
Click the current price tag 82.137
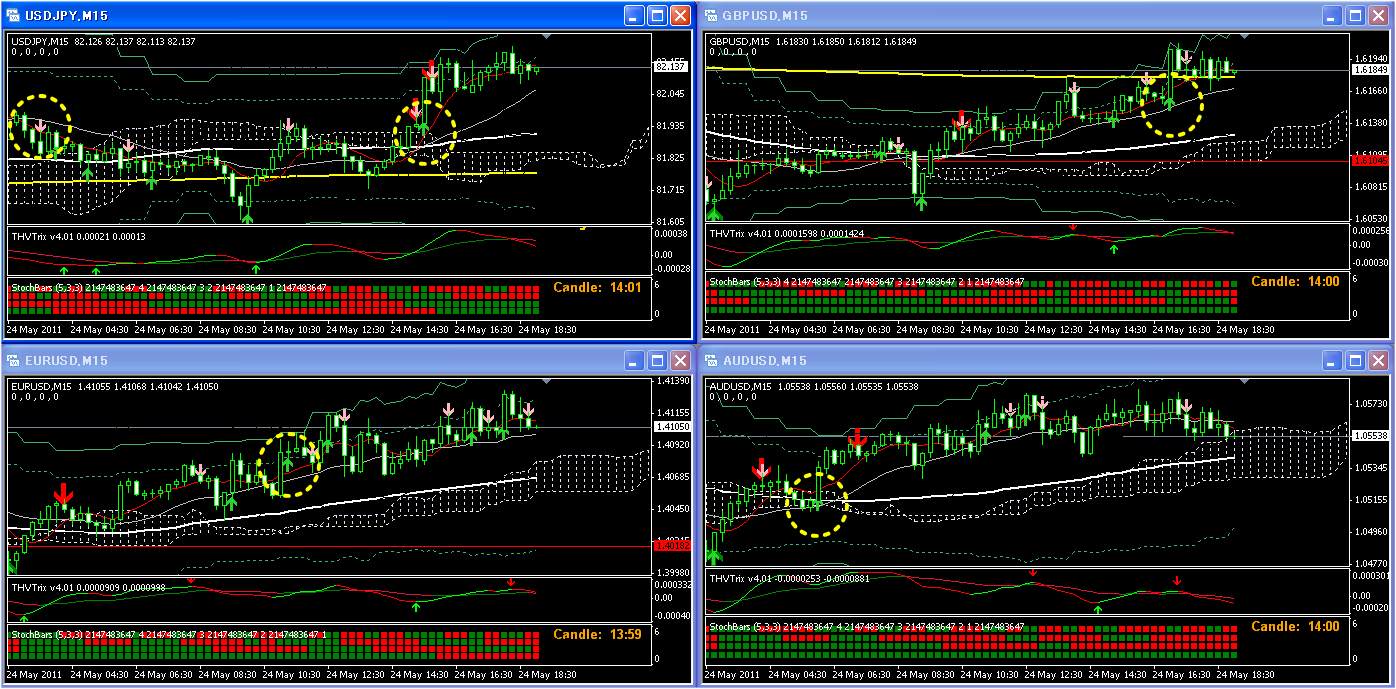pyautogui.click(x=669, y=67)
